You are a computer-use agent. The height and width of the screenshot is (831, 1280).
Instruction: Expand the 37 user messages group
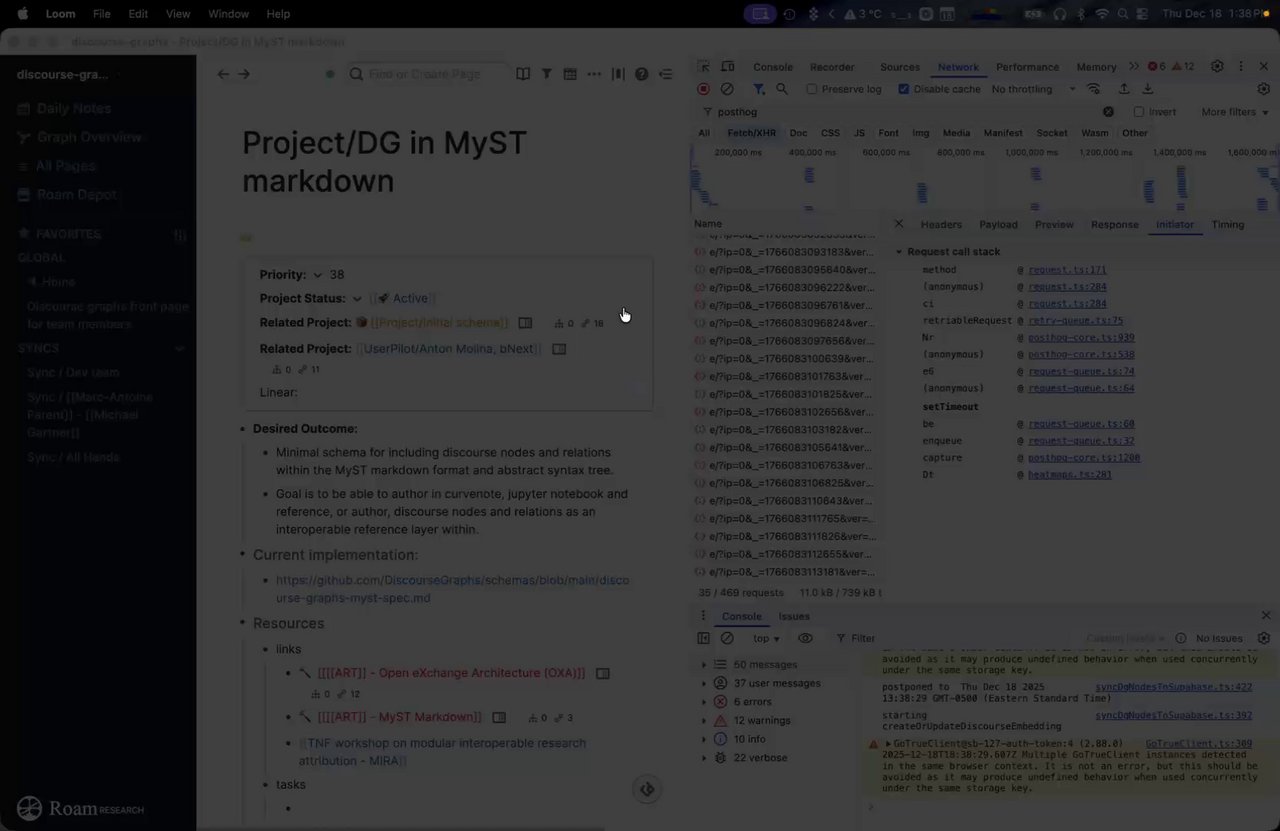[704, 683]
